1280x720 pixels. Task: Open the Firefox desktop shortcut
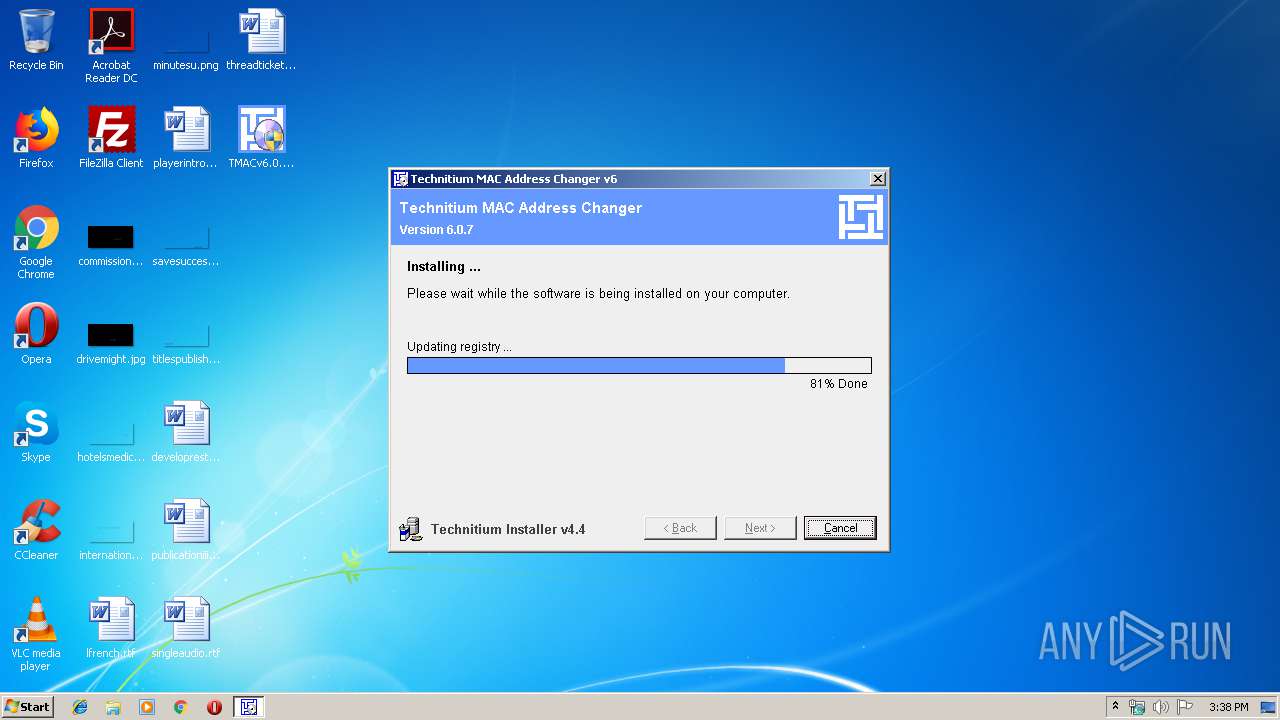point(36,139)
